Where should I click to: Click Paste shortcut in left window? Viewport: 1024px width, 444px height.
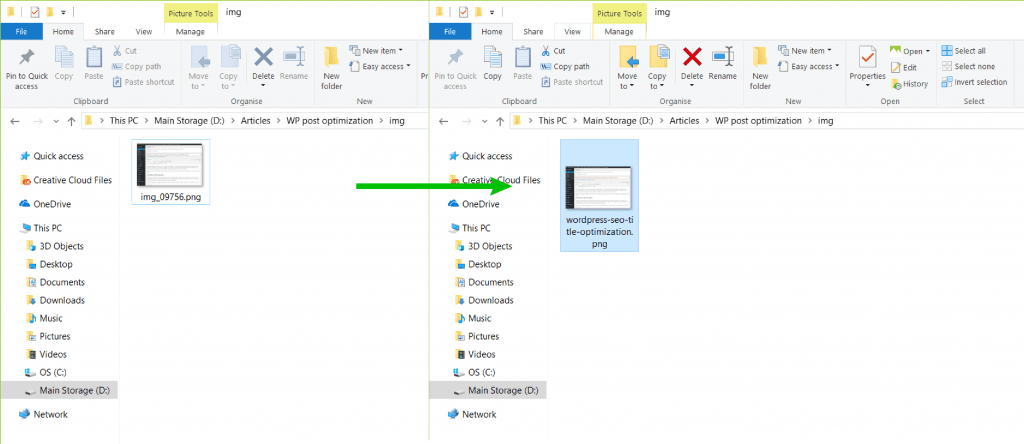click(143, 82)
